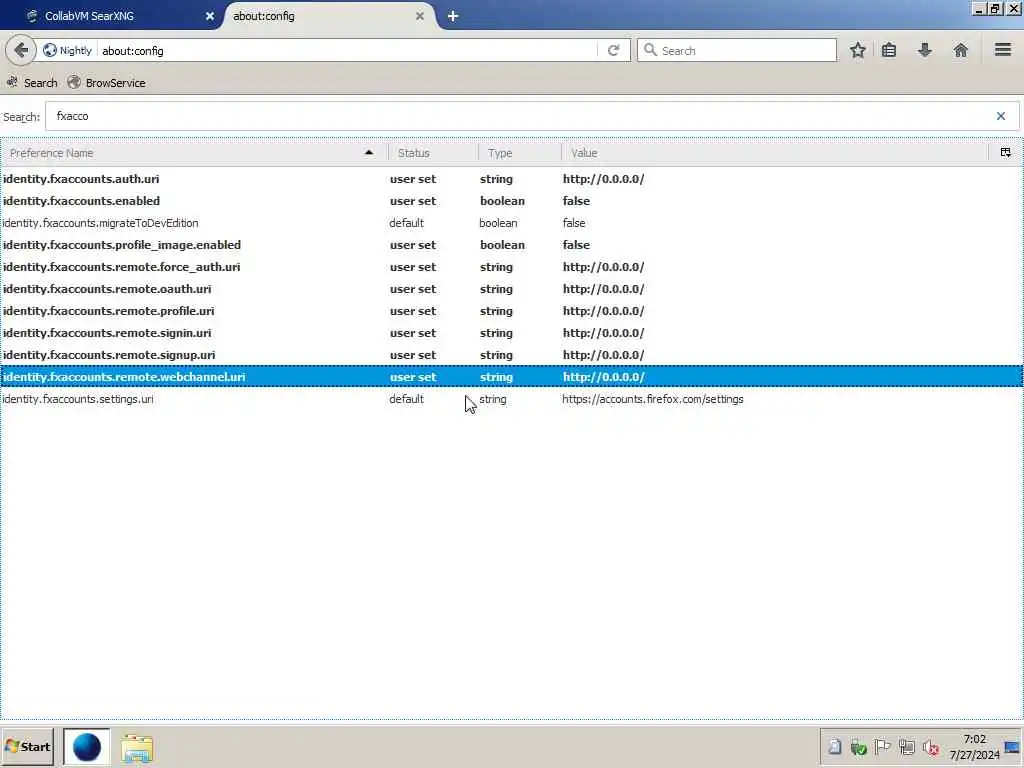Click the muted volume tray icon
Image resolution: width=1024 pixels, height=768 pixels.
(x=931, y=747)
